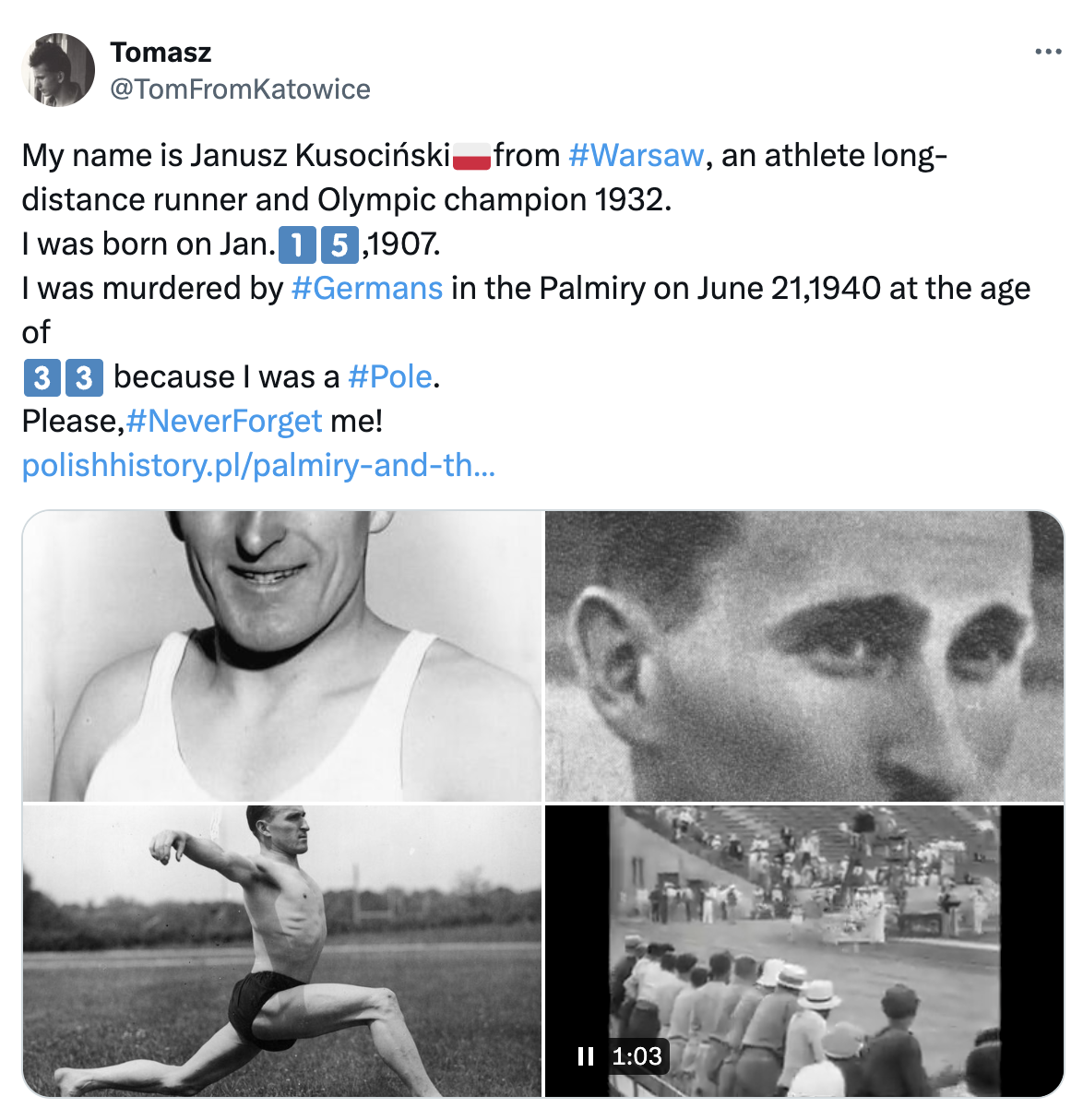Open the #Warsaw hashtag
The width and height of the screenshot is (1083, 1120).
(x=636, y=156)
